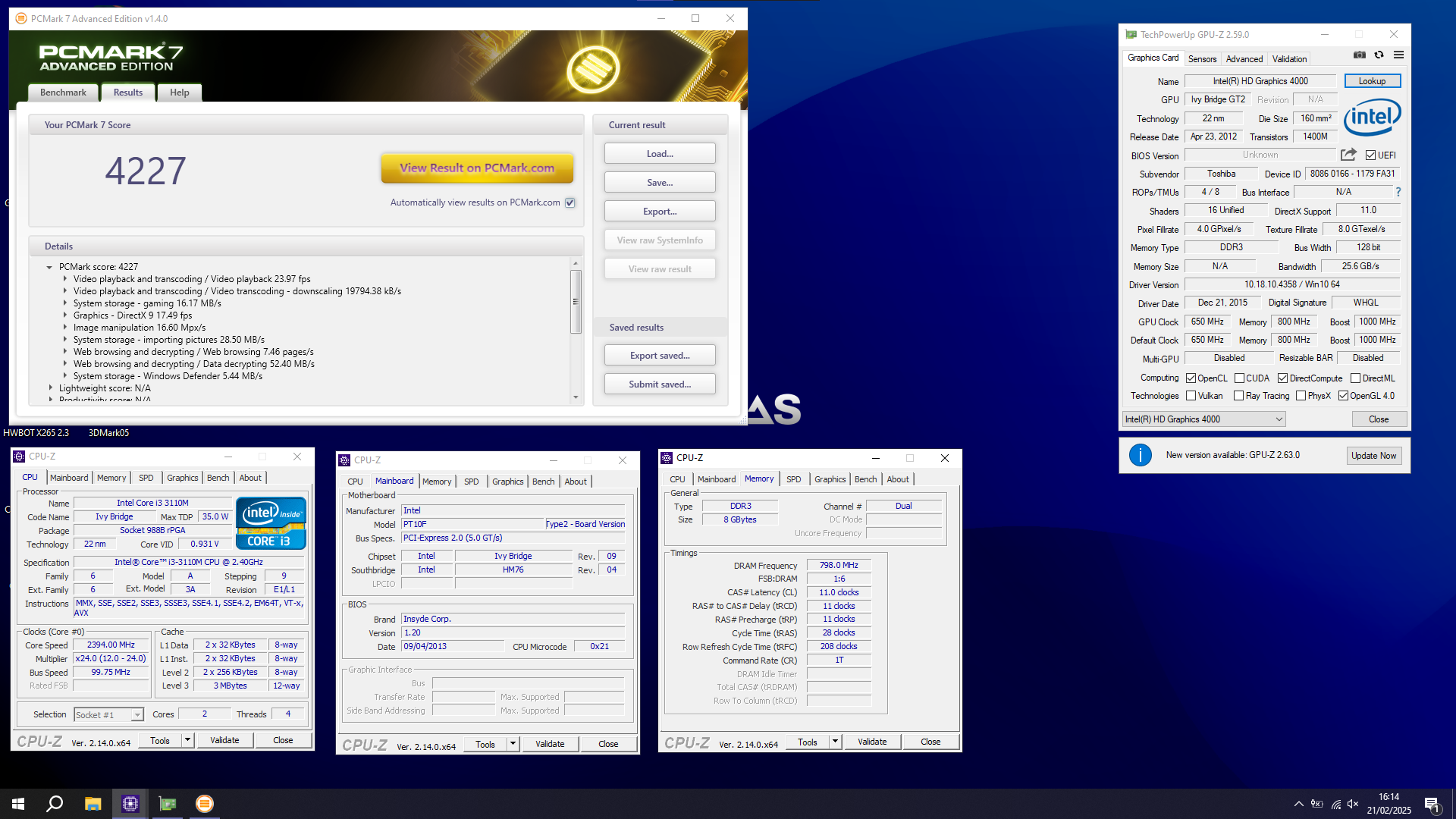Screen dimensions: 1456x819
Task: Toggle the CUDA checkbox
Action: pos(1239,378)
